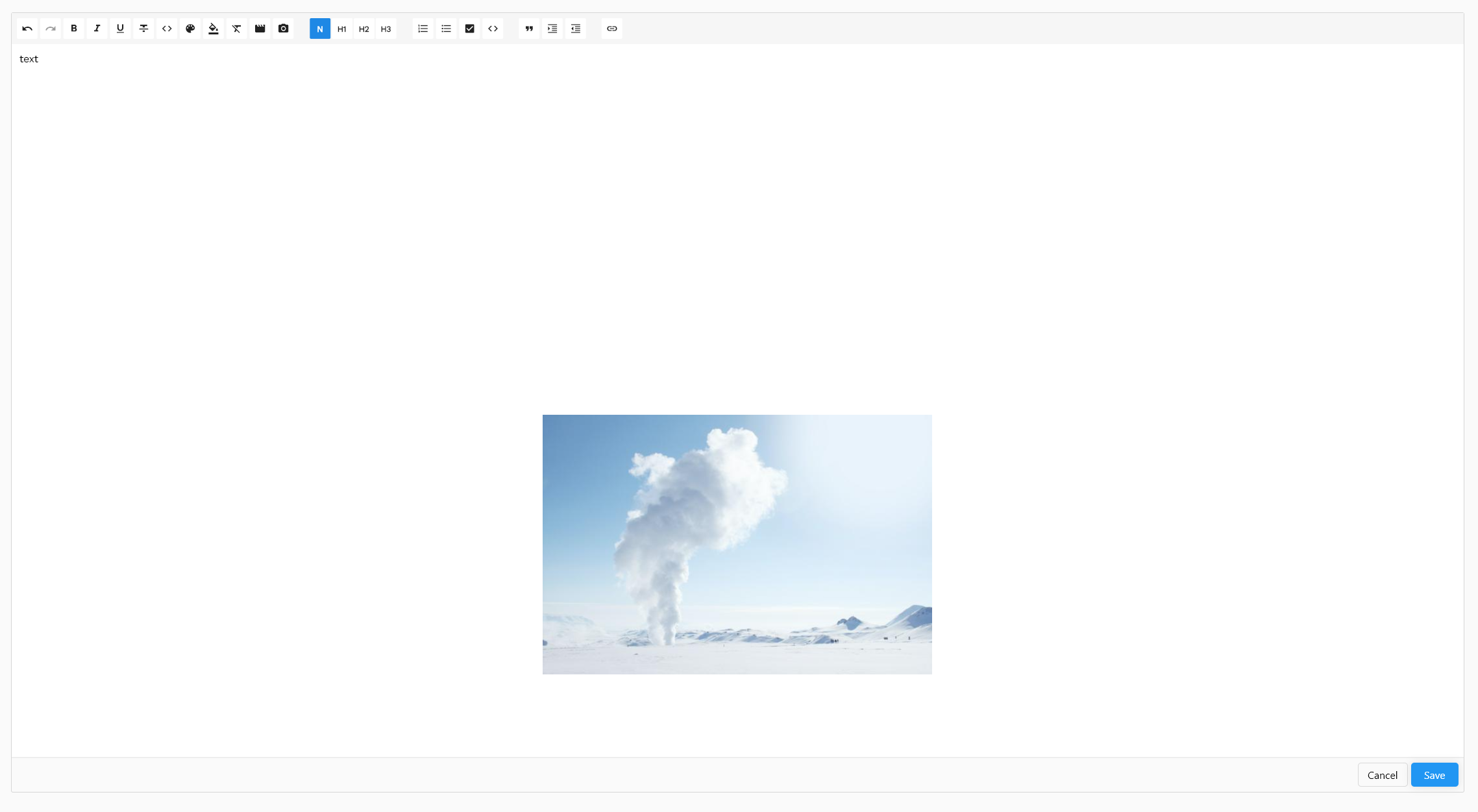Insert a hyperlink
Image resolution: width=1478 pixels, height=812 pixels.
tap(612, 29)
